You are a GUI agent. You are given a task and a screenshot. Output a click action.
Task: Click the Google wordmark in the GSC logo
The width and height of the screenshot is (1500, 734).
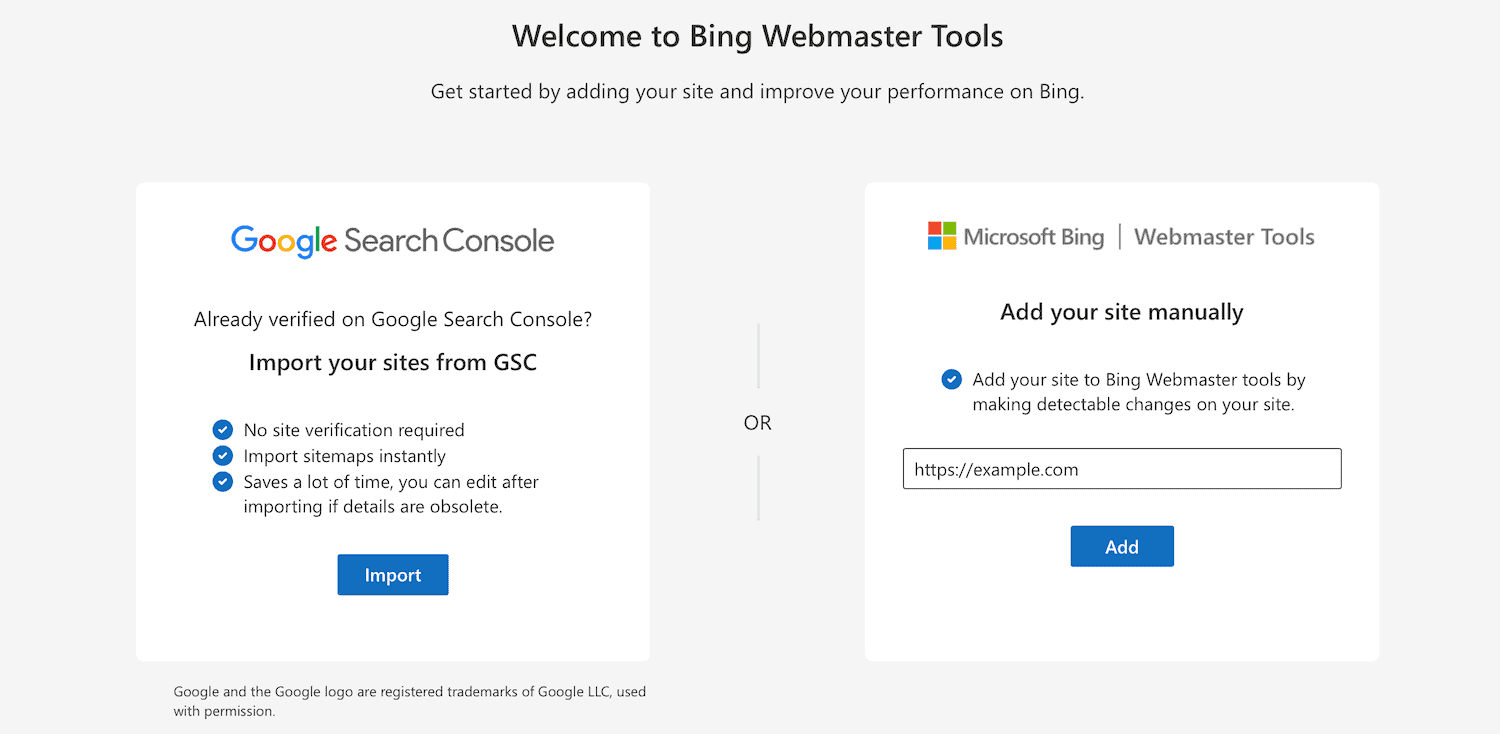[x=283, y=239]
